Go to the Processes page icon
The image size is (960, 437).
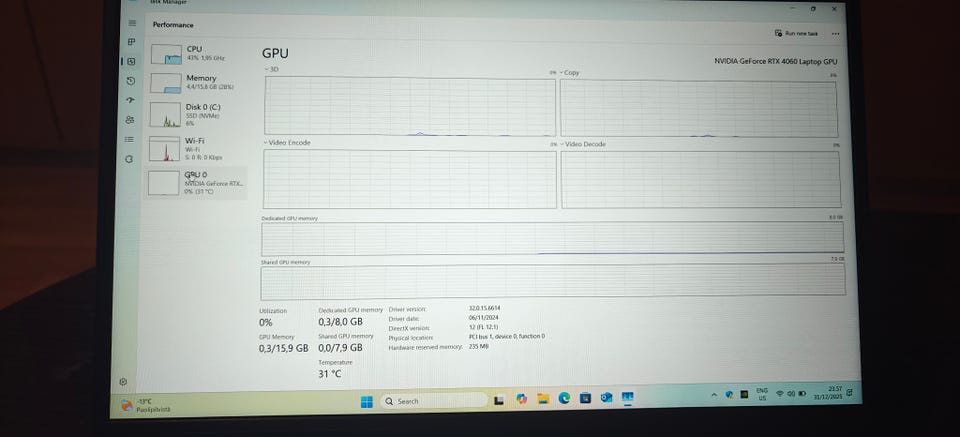pos(131,42)
